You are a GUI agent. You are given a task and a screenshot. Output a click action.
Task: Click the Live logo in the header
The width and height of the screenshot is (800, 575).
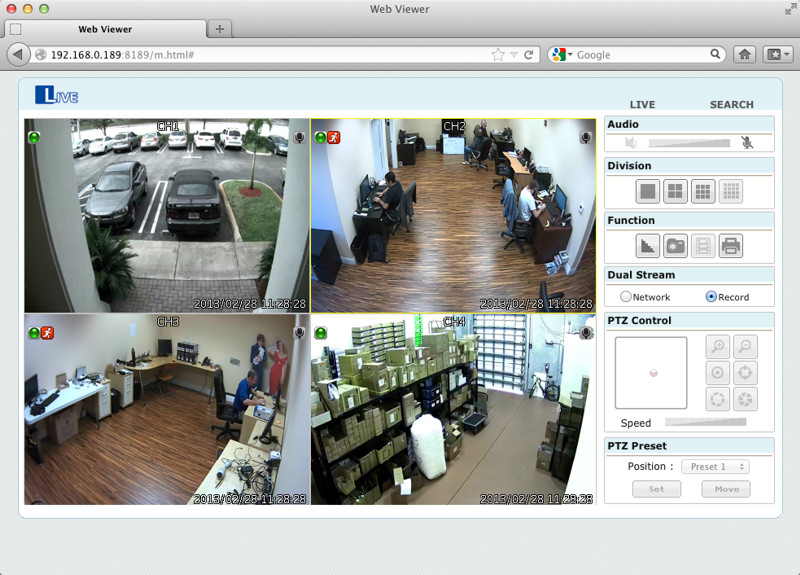57,95
